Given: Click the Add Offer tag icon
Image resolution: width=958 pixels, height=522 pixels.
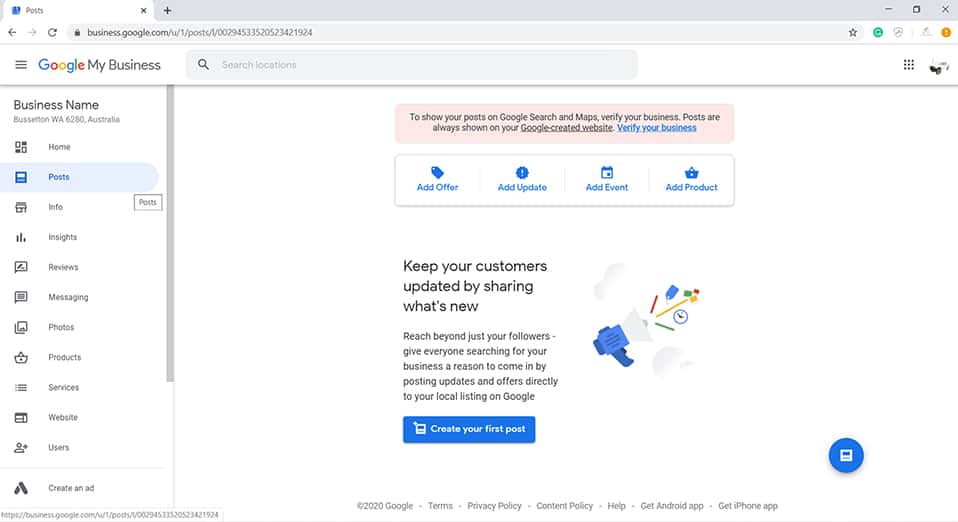Looking at the screenshot, I should (x=437, y=172).
